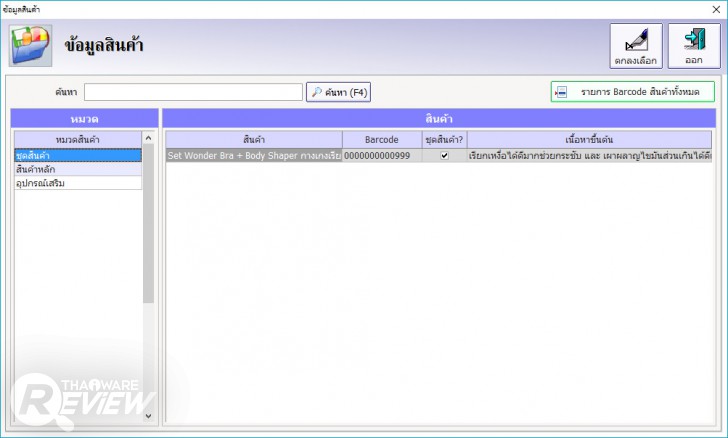Click the ค้นหา (F4) search button
Viewport: 728px width, 438px height.
tap(338, 92)
